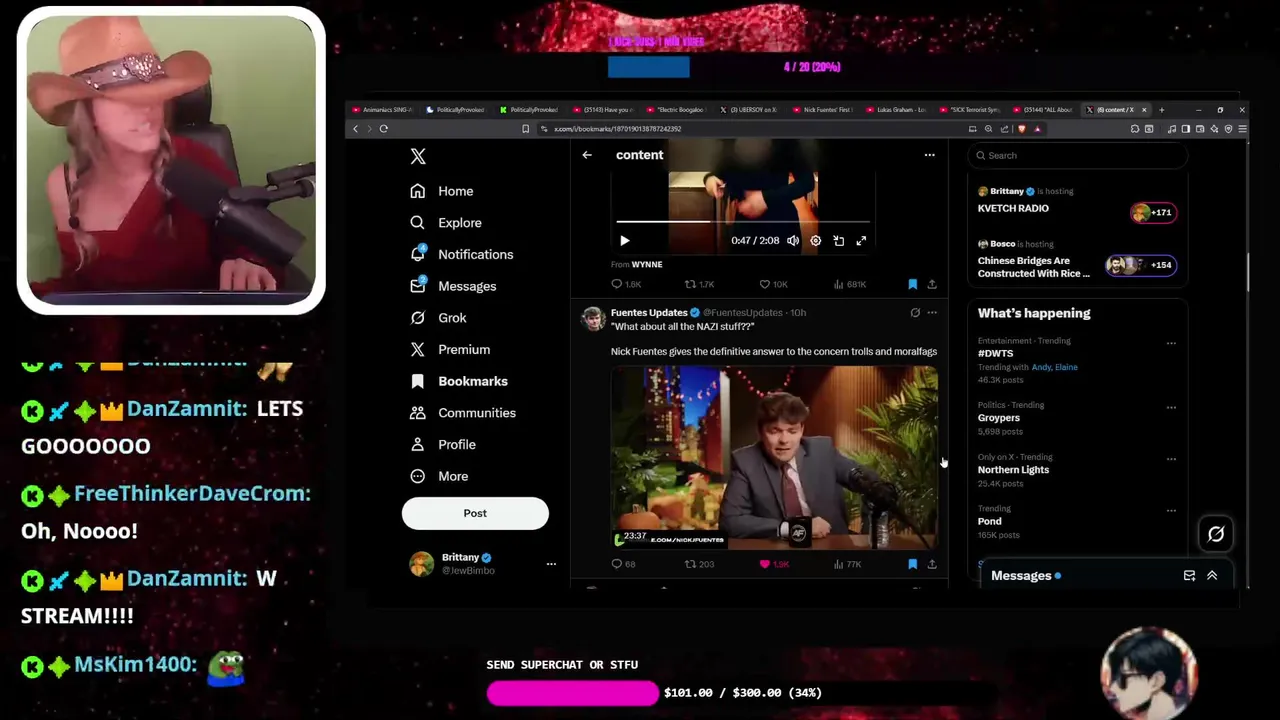Open options for the Groypers trend

(x=1171, y=407)
